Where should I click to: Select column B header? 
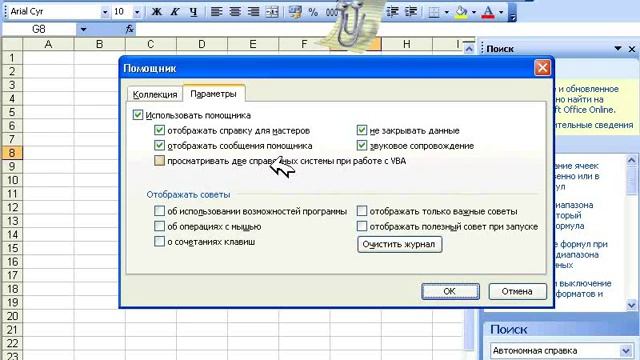click(99, 44)
